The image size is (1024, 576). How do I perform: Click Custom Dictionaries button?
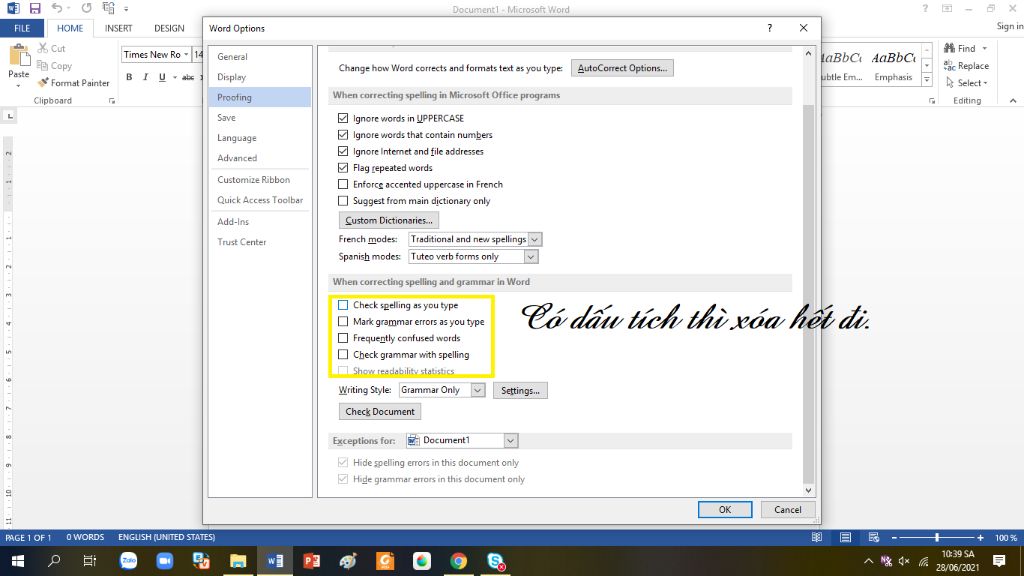click(x=389, y=220)
